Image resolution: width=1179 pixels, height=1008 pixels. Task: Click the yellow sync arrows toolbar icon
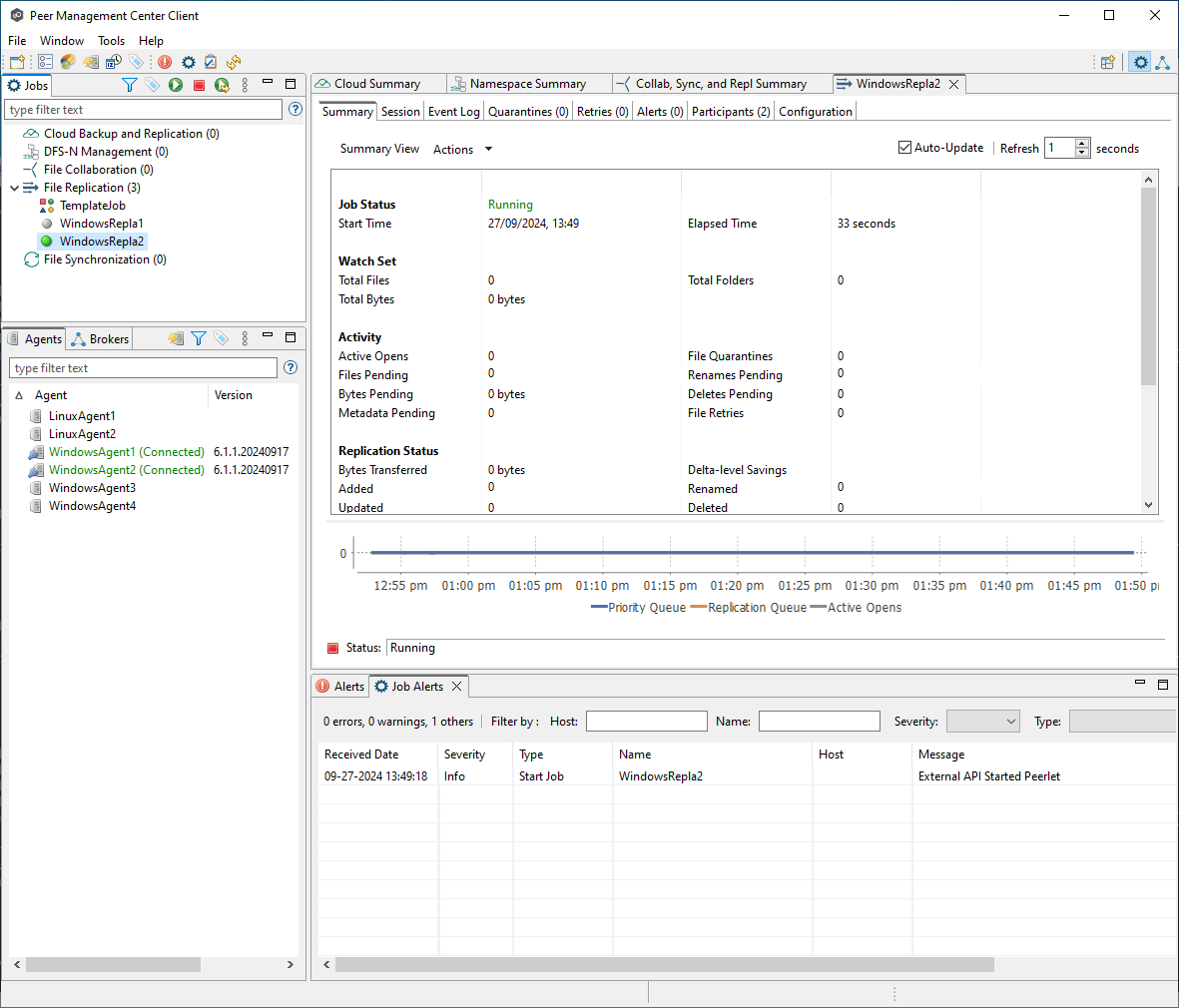click(x=234, y=62)
